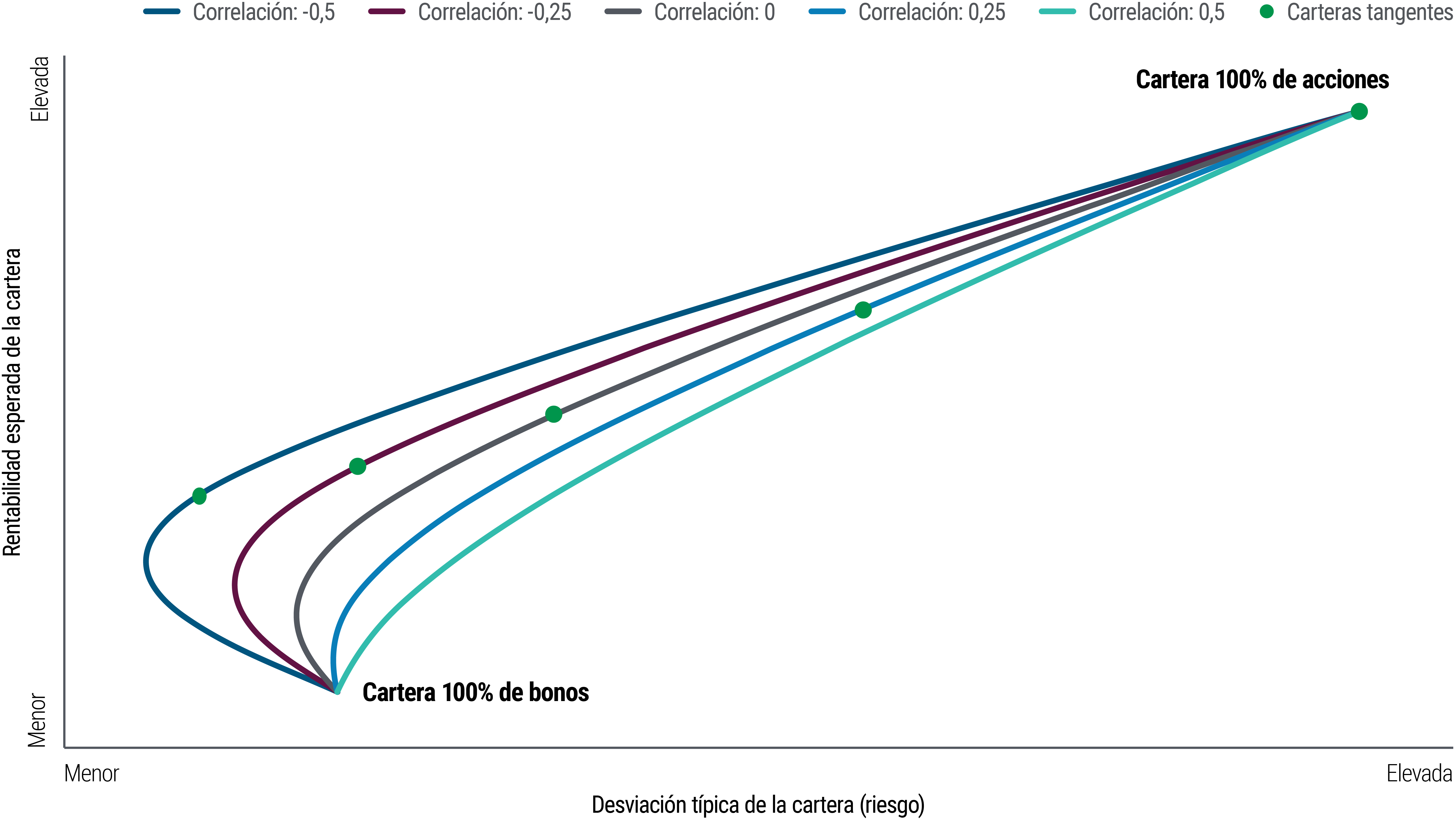Click tangent portfolio dot on light blue curve
The height and width of the screenshot is (819, 1456).
pos(863,310)
